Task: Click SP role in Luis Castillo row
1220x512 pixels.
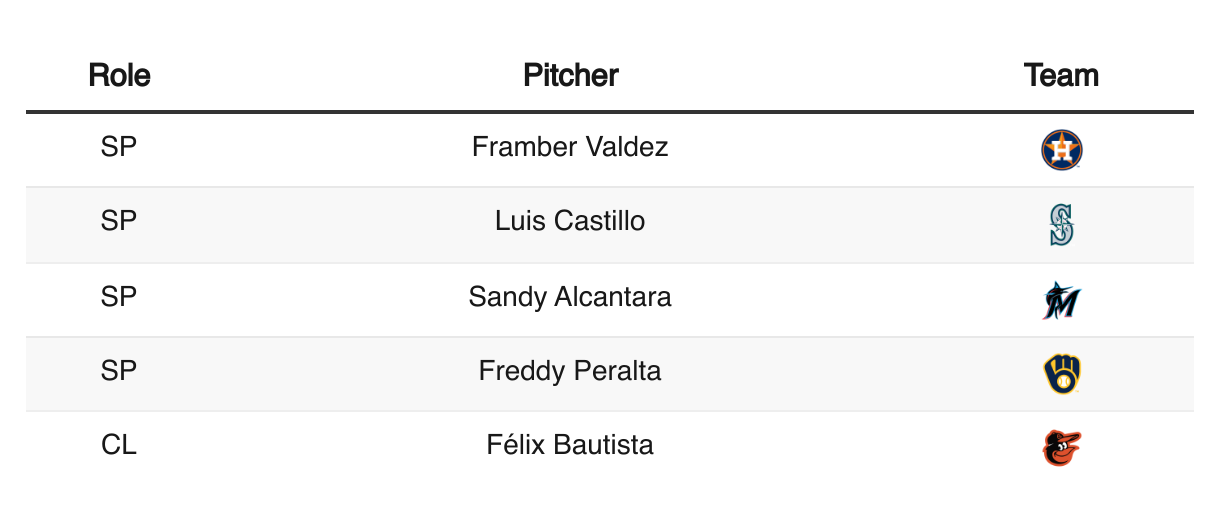Action: click(x=119, y=220)
